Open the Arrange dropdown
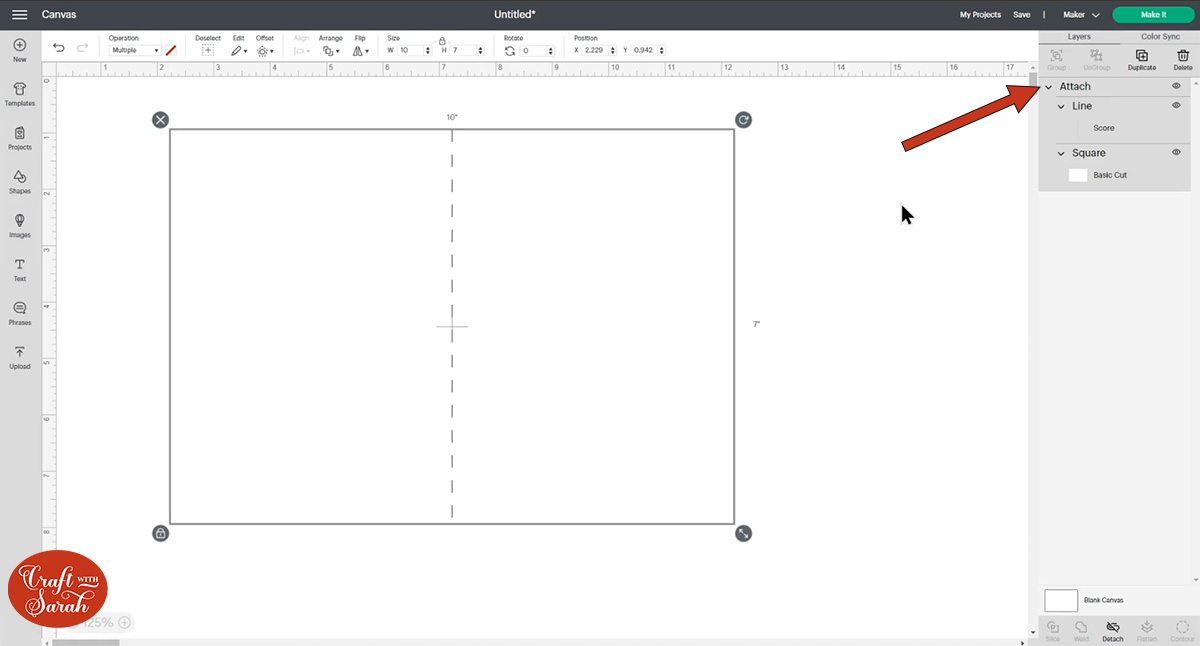The height and width of the screenshot is (646, 1200). (330, 50)
